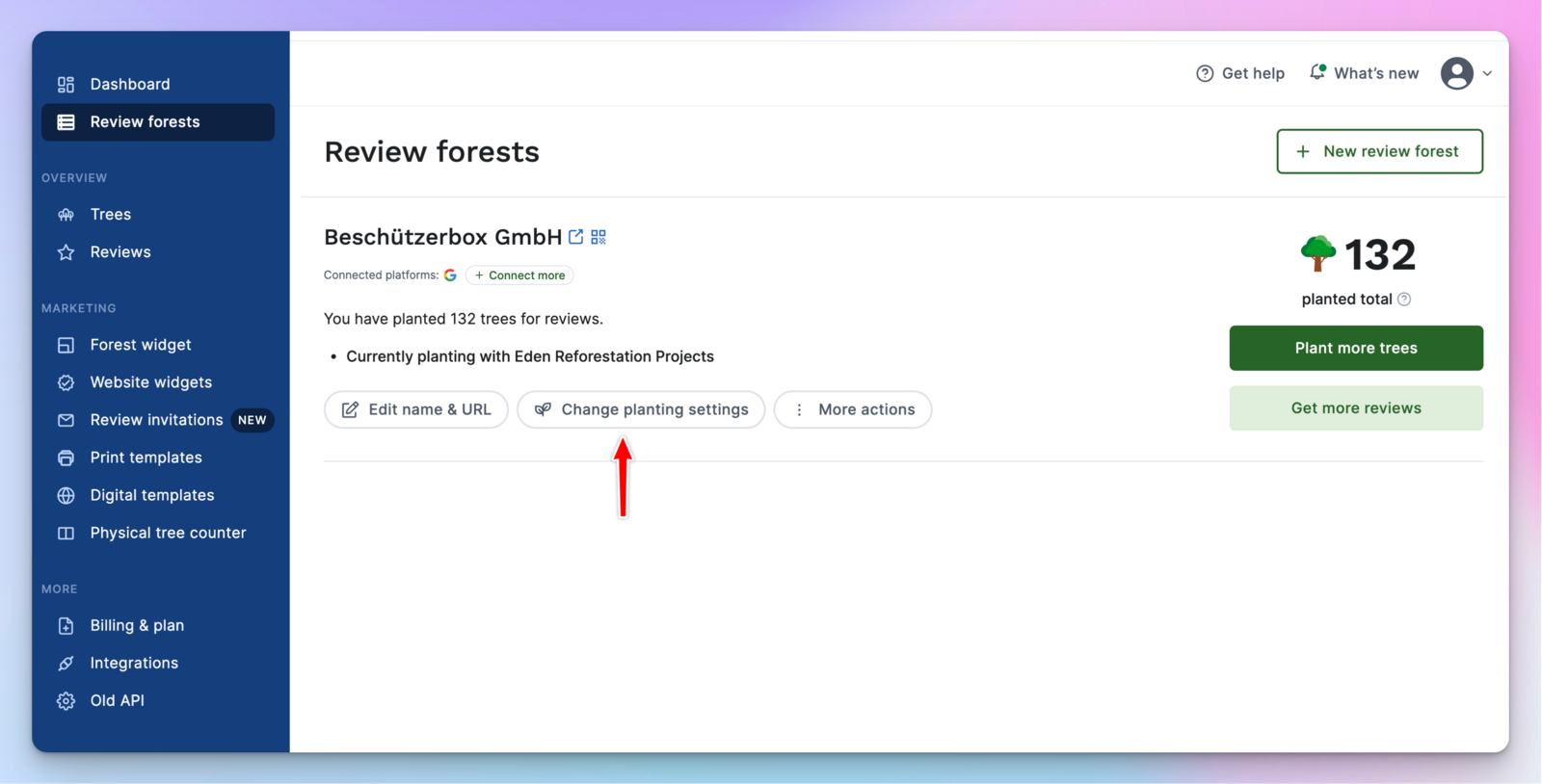Open Get help in top bar

pos(1240,73)
